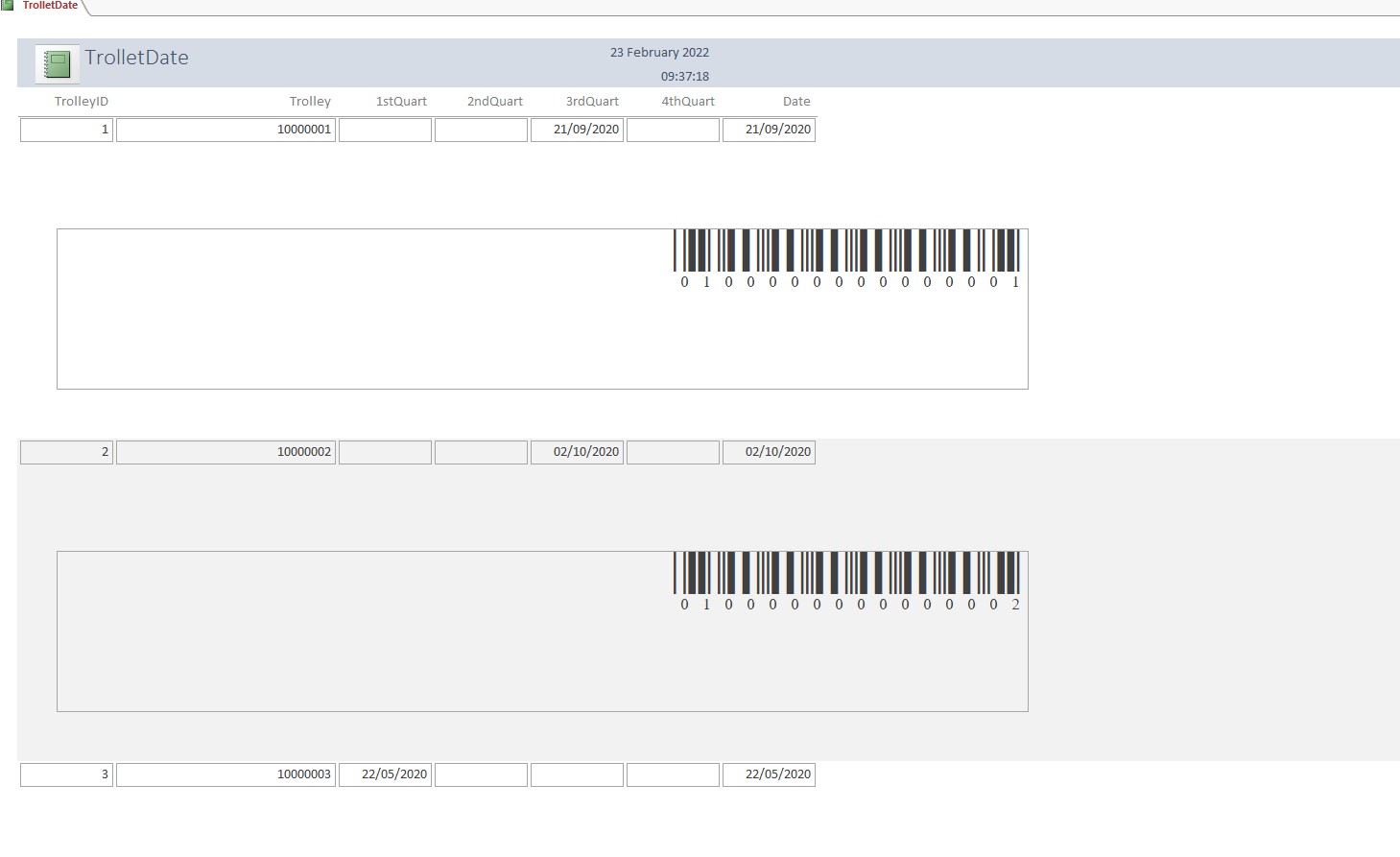Select TrolleyID field with value 3

click(66, 774)
